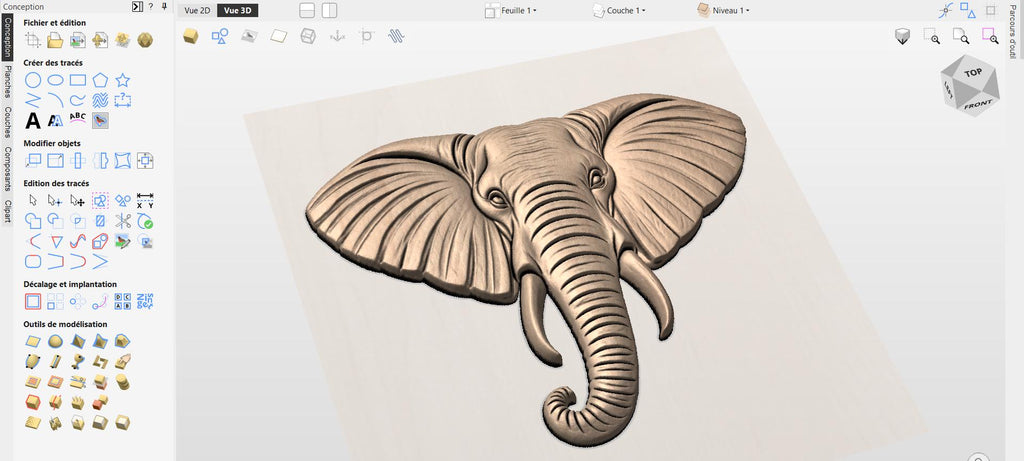This screenshot has height=461, width=1024.
Task: Open the Composants side tab
Action: (x=7, y=168)
